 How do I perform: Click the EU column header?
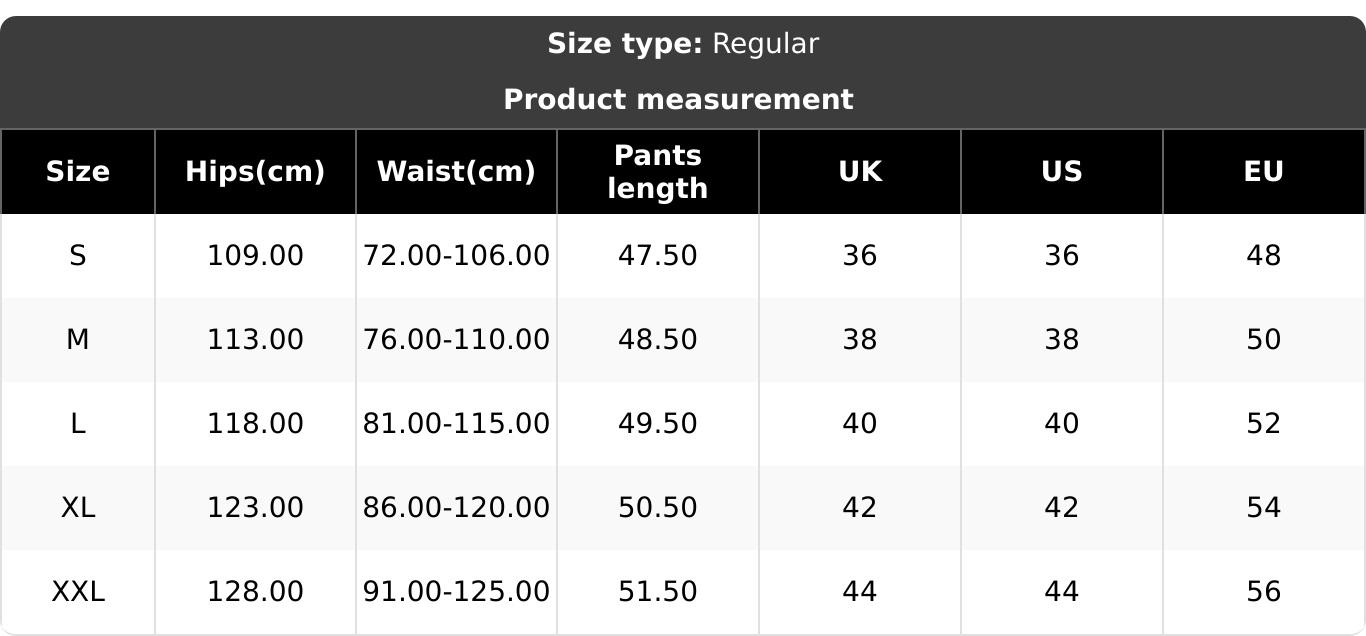coord(1264,172)
